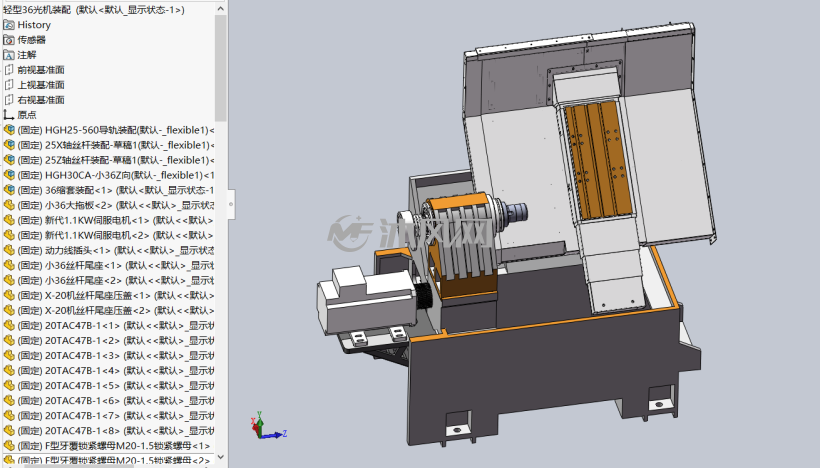Click the 新代1.1KW伺服电机<1> part icon
This screenshot has height=468, width=820.
click(x=8, y=220)
